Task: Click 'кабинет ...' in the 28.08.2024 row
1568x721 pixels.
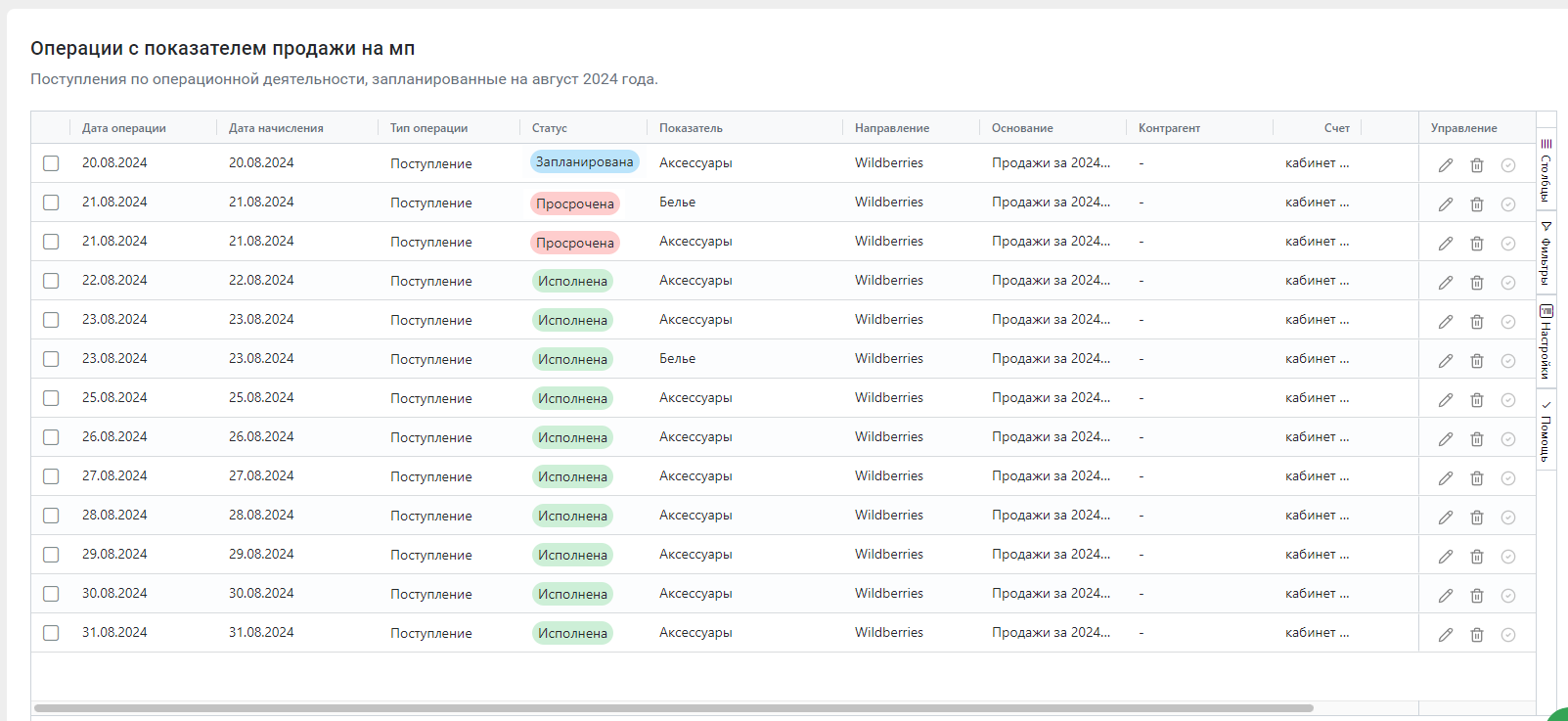Action: coord(1317,516)
